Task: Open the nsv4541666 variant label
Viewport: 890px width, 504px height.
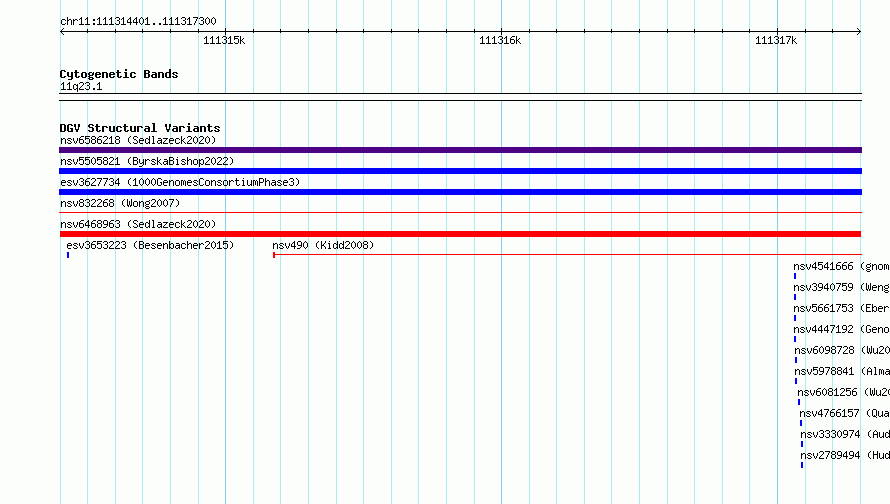Action: pos(841,266)
